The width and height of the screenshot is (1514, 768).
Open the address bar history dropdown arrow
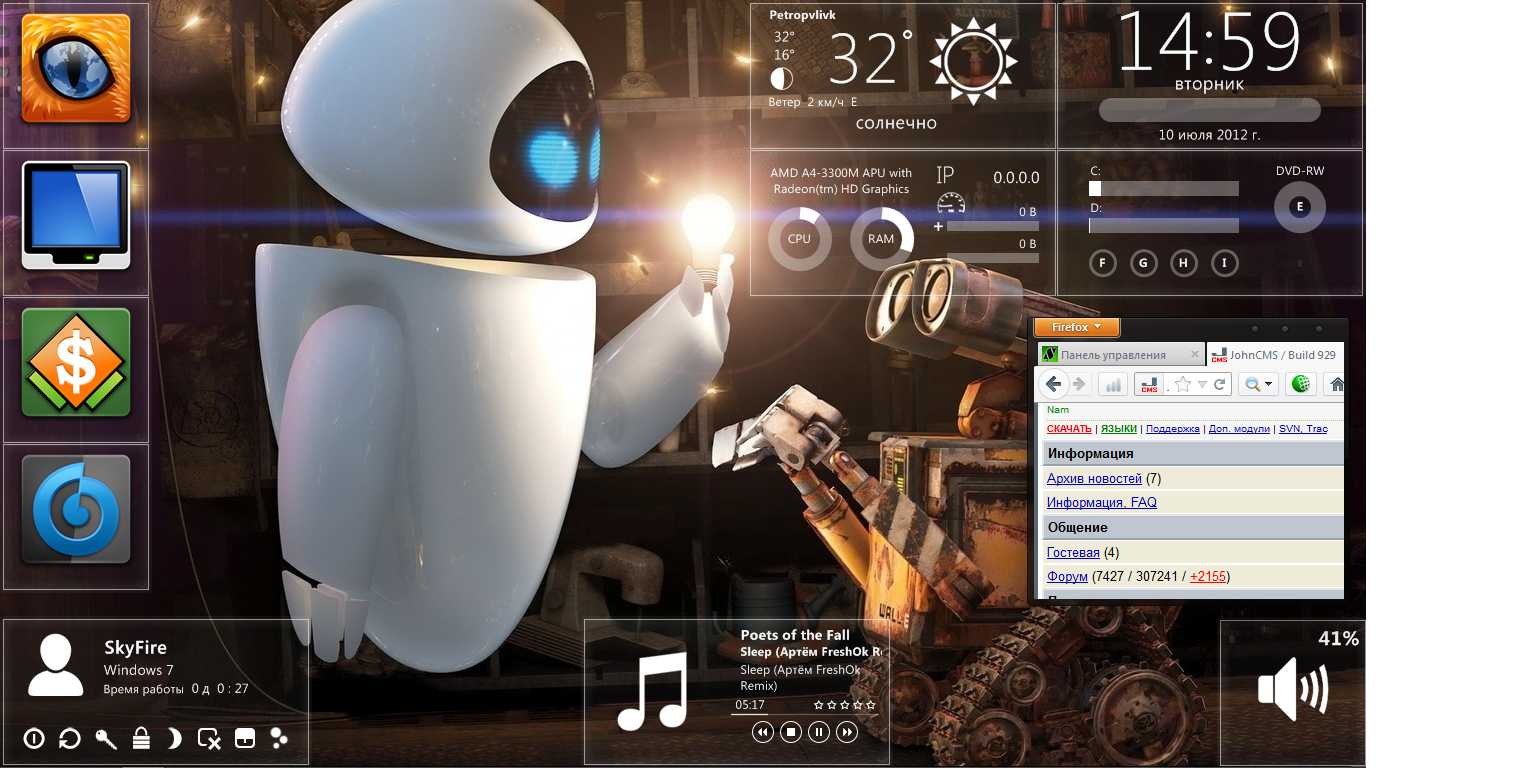pyautogui.click(x=1203, y=384)
